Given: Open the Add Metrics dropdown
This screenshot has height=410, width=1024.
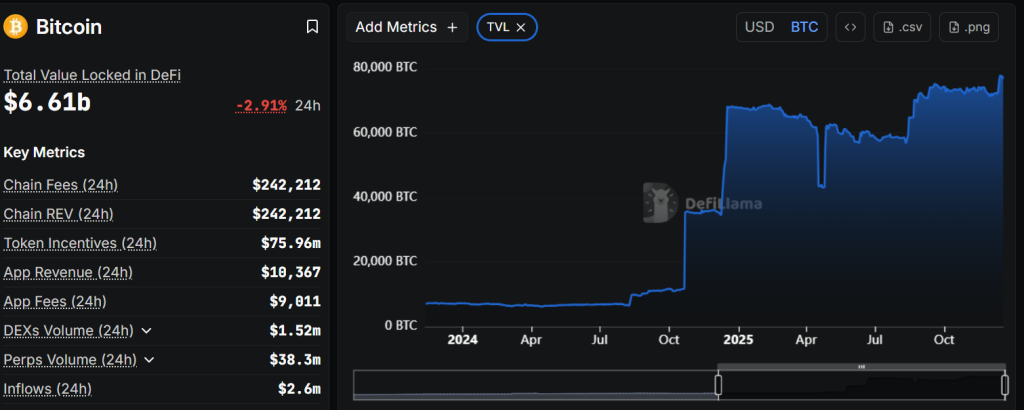Looking at the screenshot, I should pos(406,27).
